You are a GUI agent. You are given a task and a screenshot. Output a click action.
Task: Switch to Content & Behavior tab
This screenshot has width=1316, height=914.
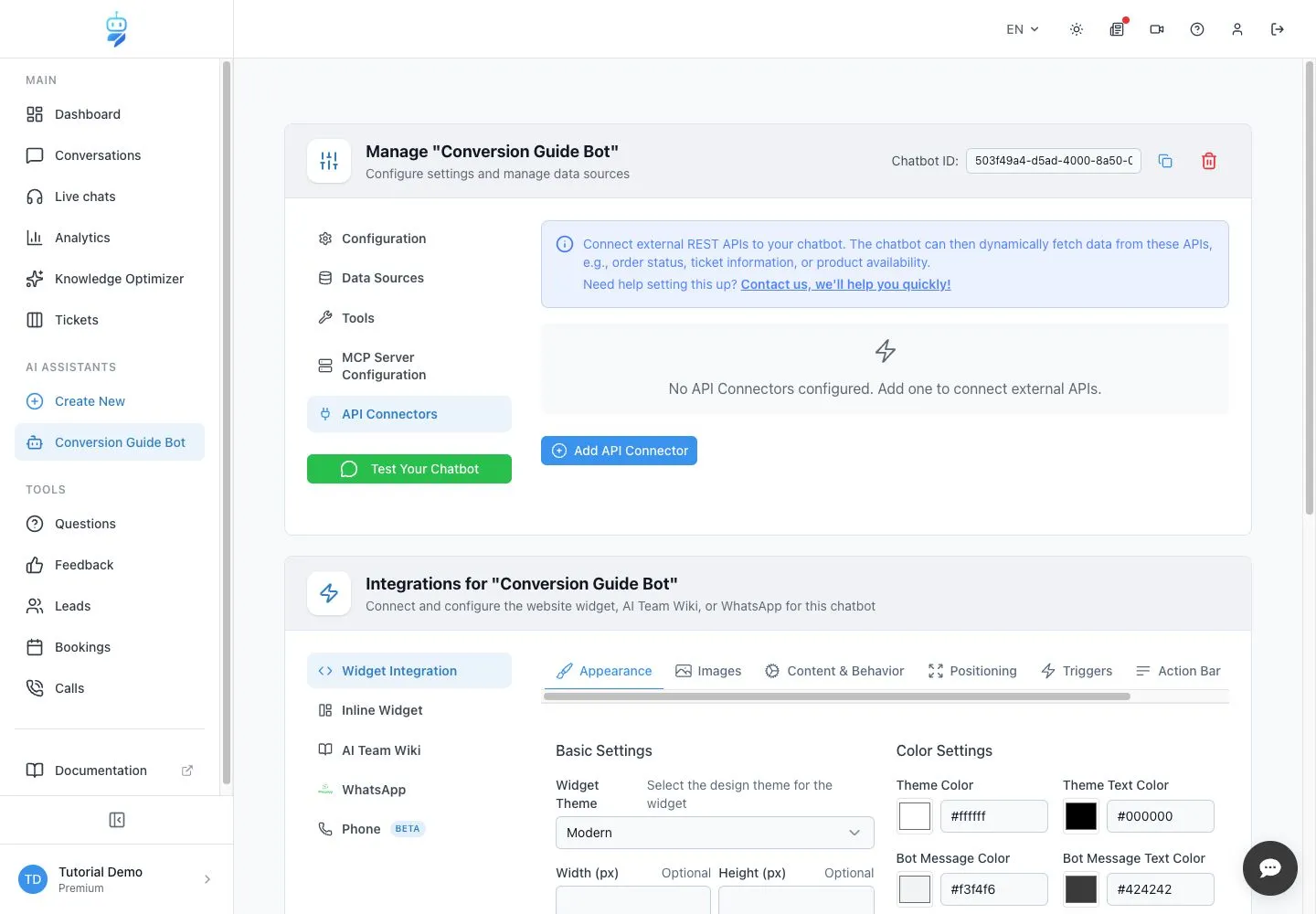point(834,671)
